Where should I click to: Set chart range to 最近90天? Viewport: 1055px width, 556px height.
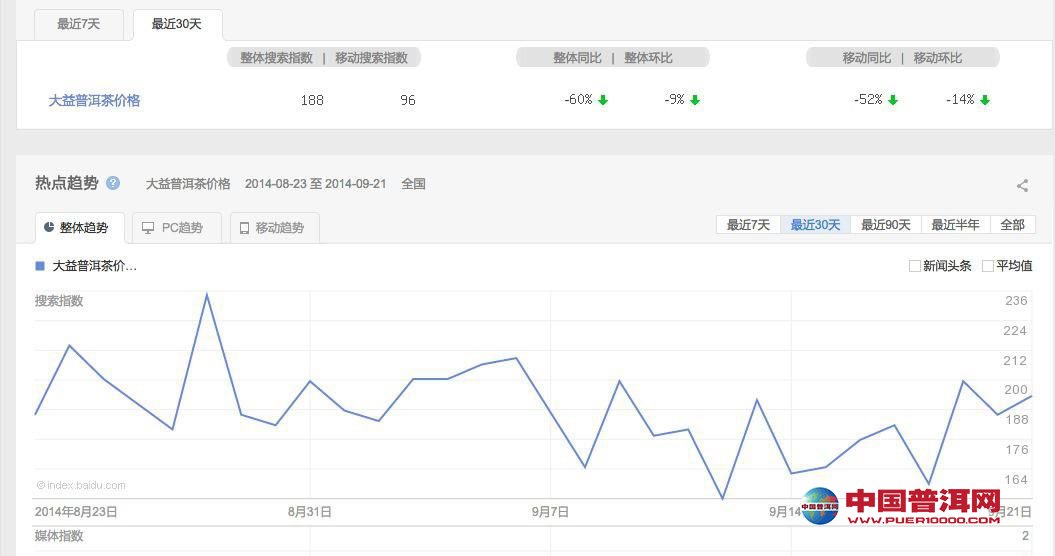(x=885, y=225)
